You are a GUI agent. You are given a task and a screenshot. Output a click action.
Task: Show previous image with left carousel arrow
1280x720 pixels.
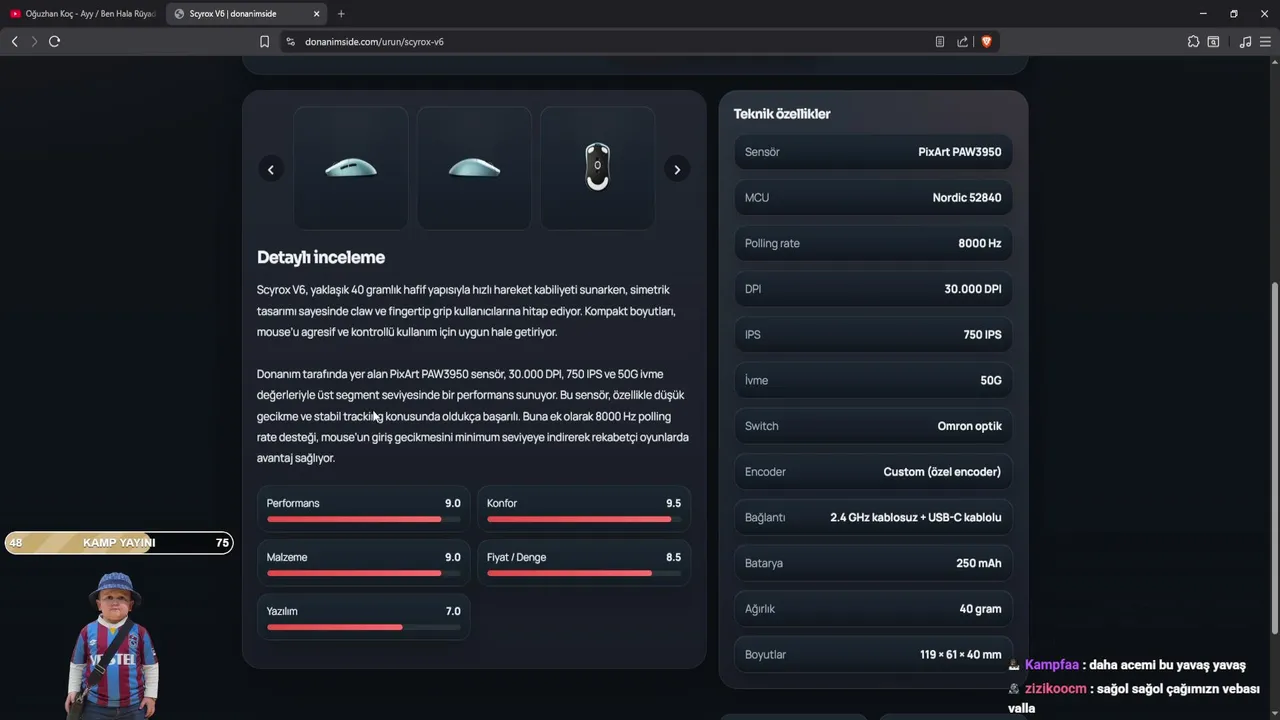coord(271,169)
